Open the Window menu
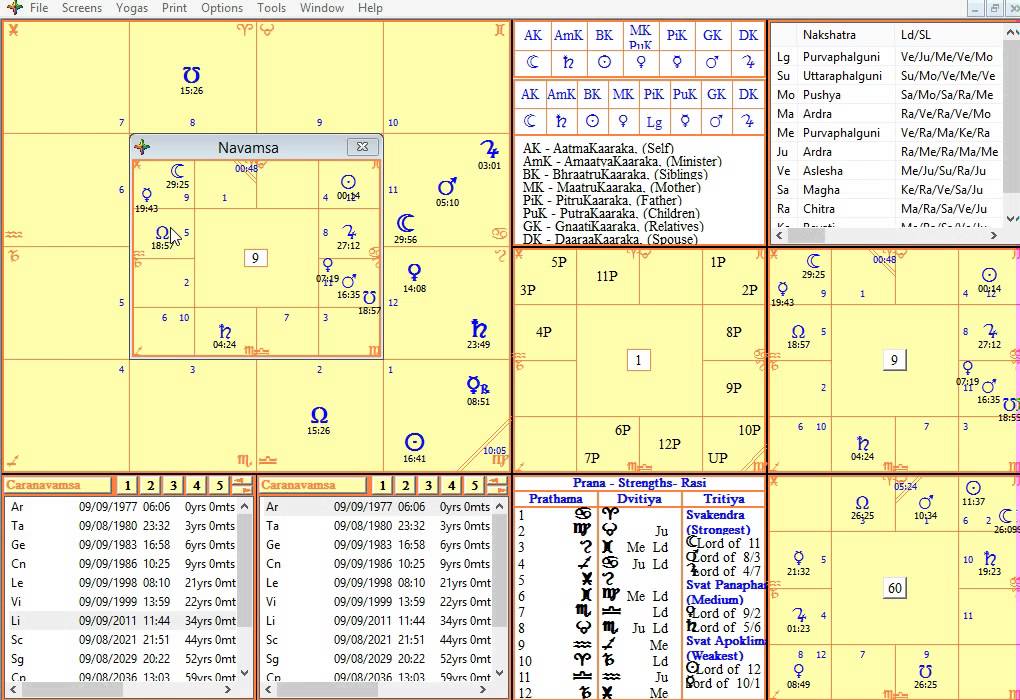This screenshot has width=1020, height=700. click(322, 8)
